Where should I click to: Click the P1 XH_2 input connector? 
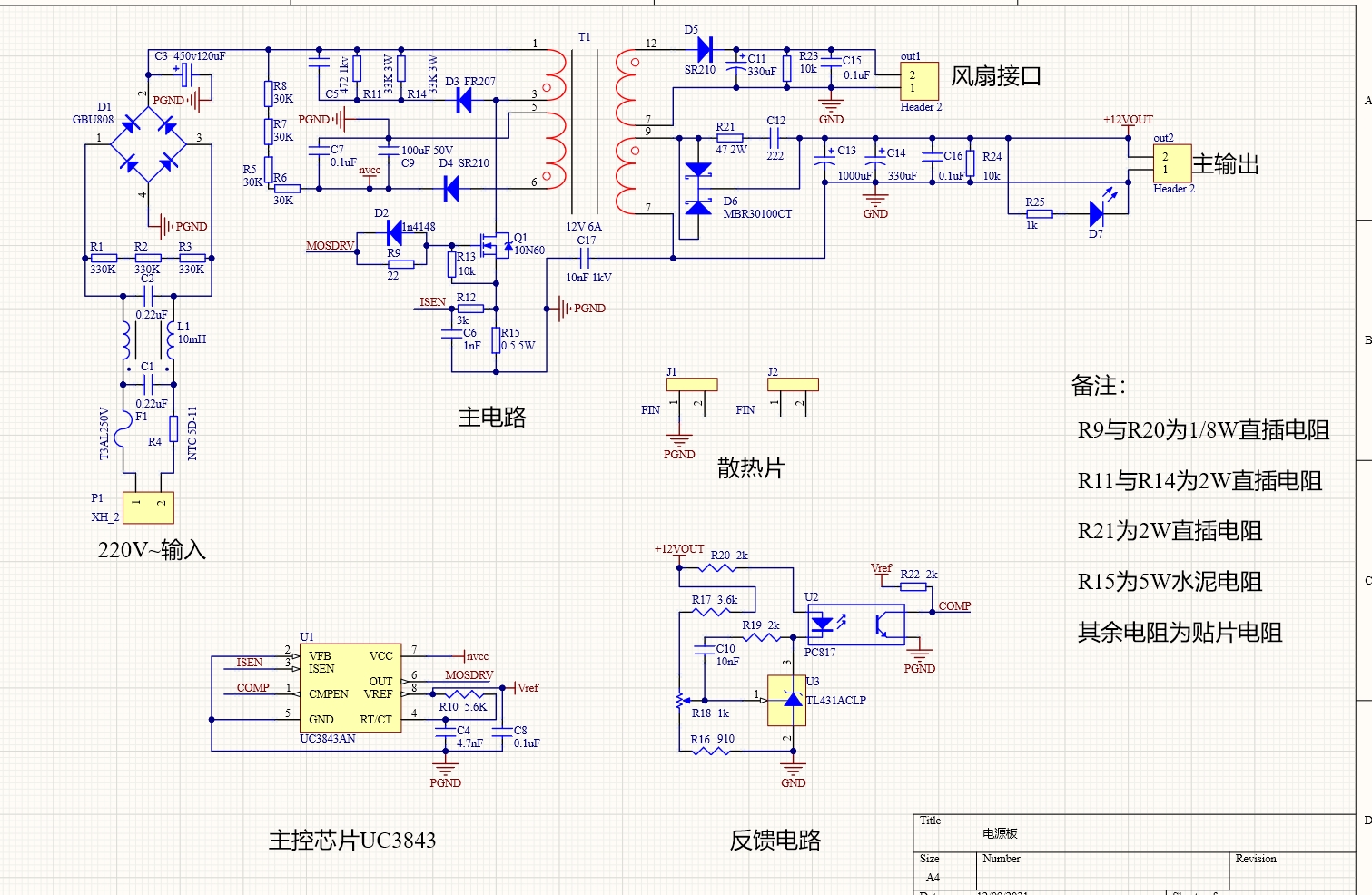click(x=148, y=508)
